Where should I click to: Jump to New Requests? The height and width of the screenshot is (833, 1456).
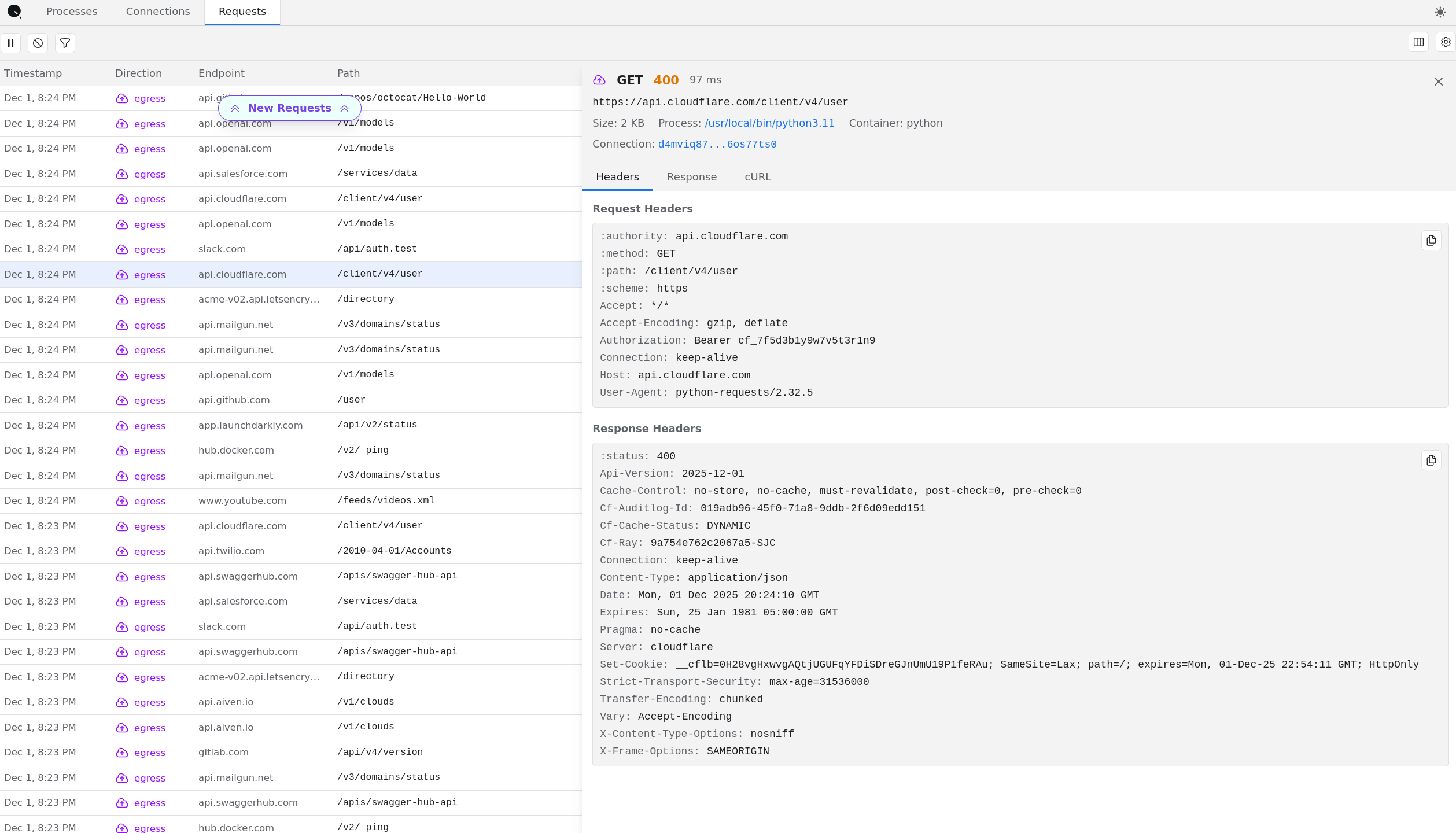289,108
